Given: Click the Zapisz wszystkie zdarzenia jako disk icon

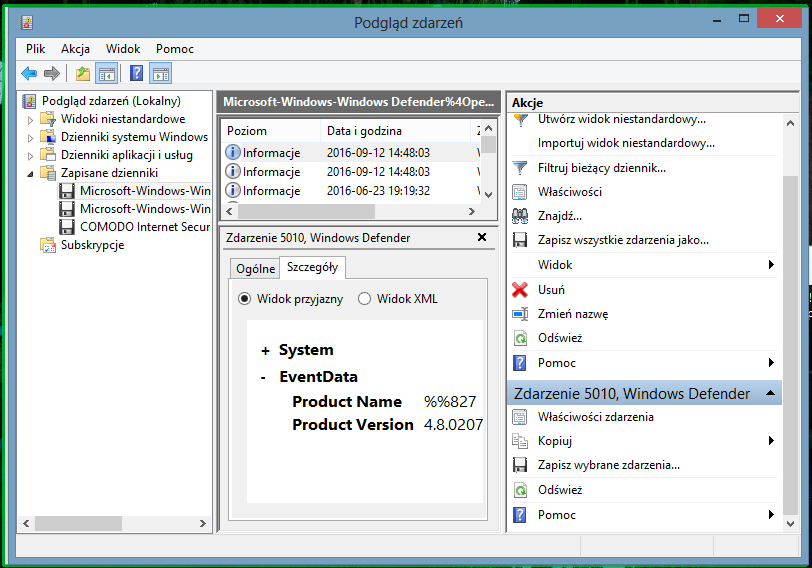Looking at the screenshot, I should pos(520,240).
